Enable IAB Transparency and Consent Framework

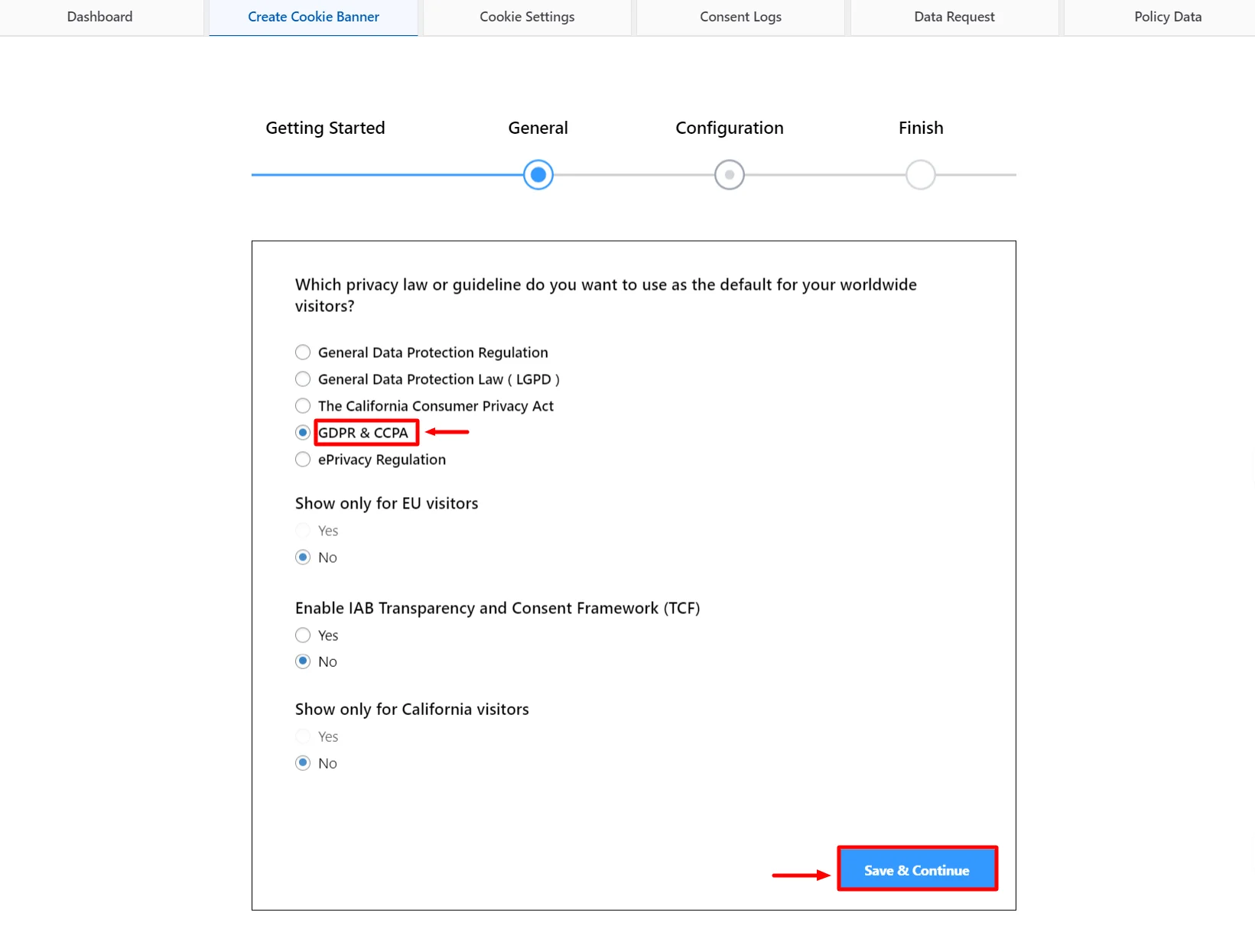coord(303,635)
